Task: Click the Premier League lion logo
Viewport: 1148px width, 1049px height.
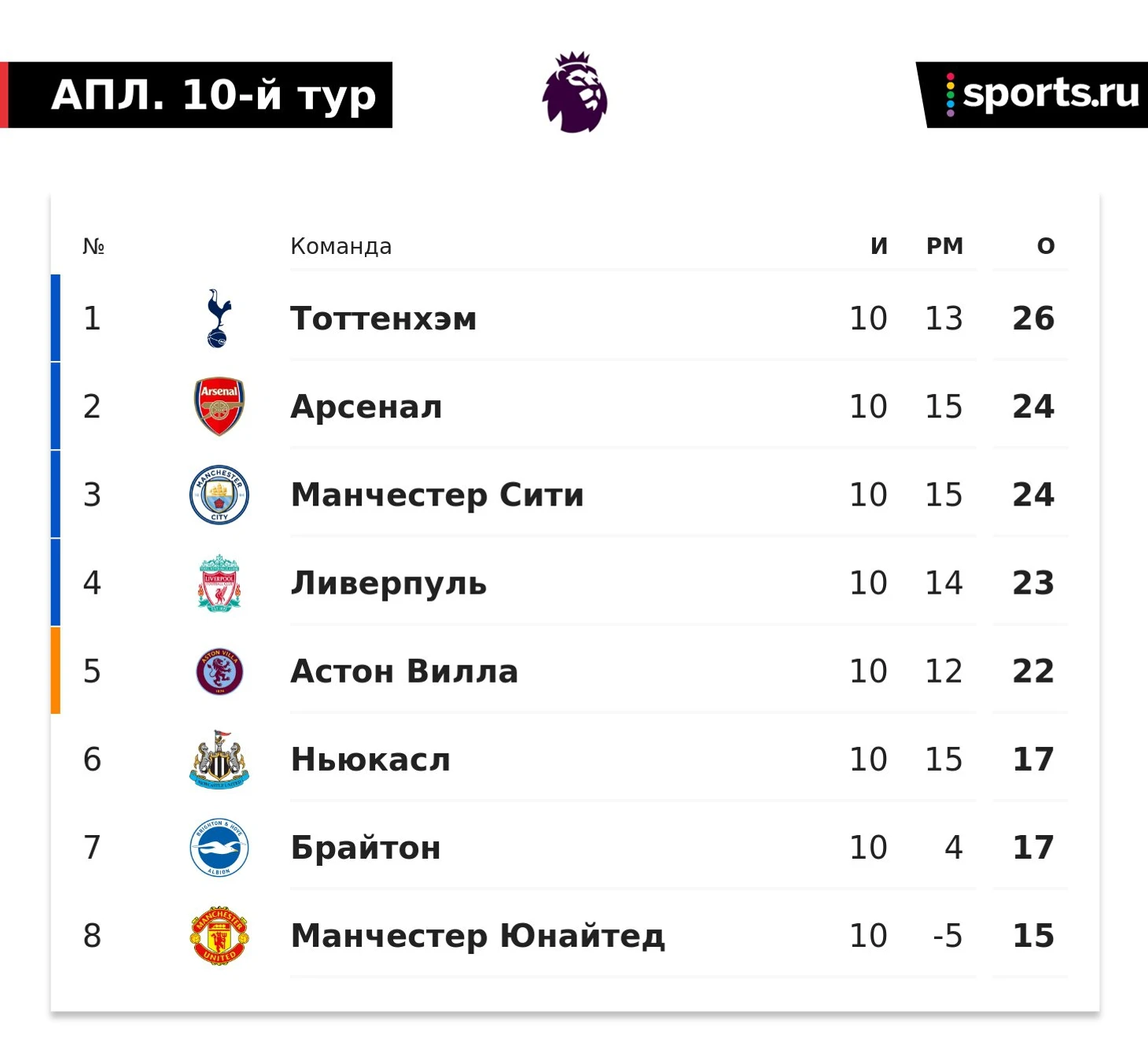Action: 575,92
